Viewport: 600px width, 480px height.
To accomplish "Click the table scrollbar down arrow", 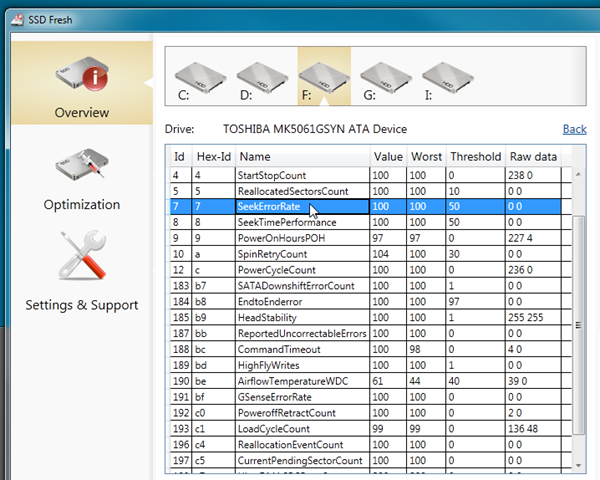I will coord(578,465).
